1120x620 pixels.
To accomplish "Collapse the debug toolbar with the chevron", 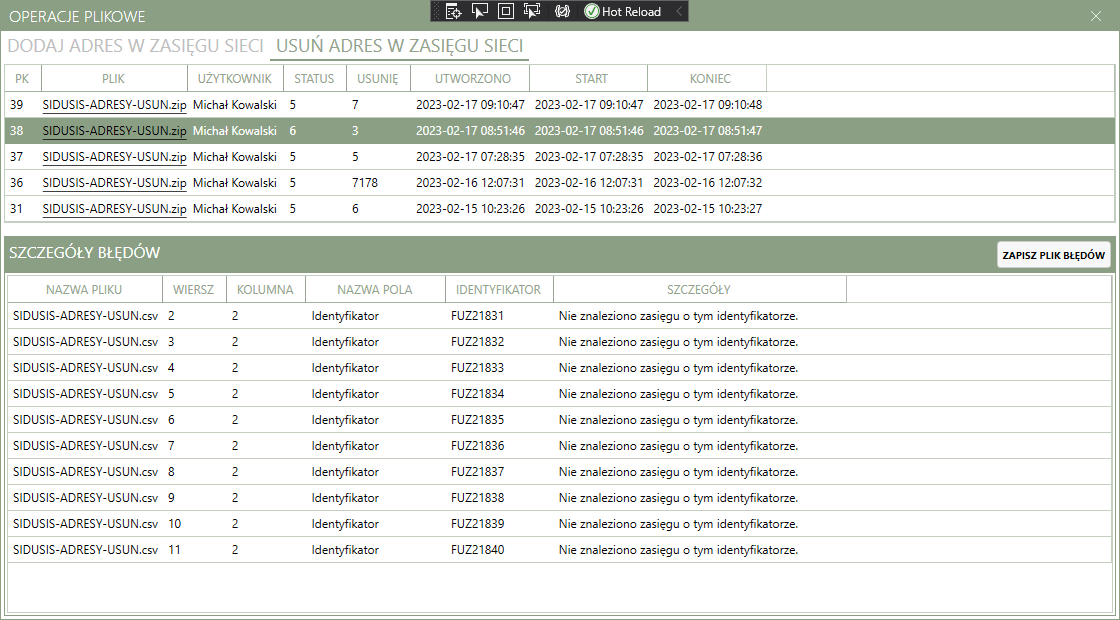I will pyautogui.click(x=680, y=11).
